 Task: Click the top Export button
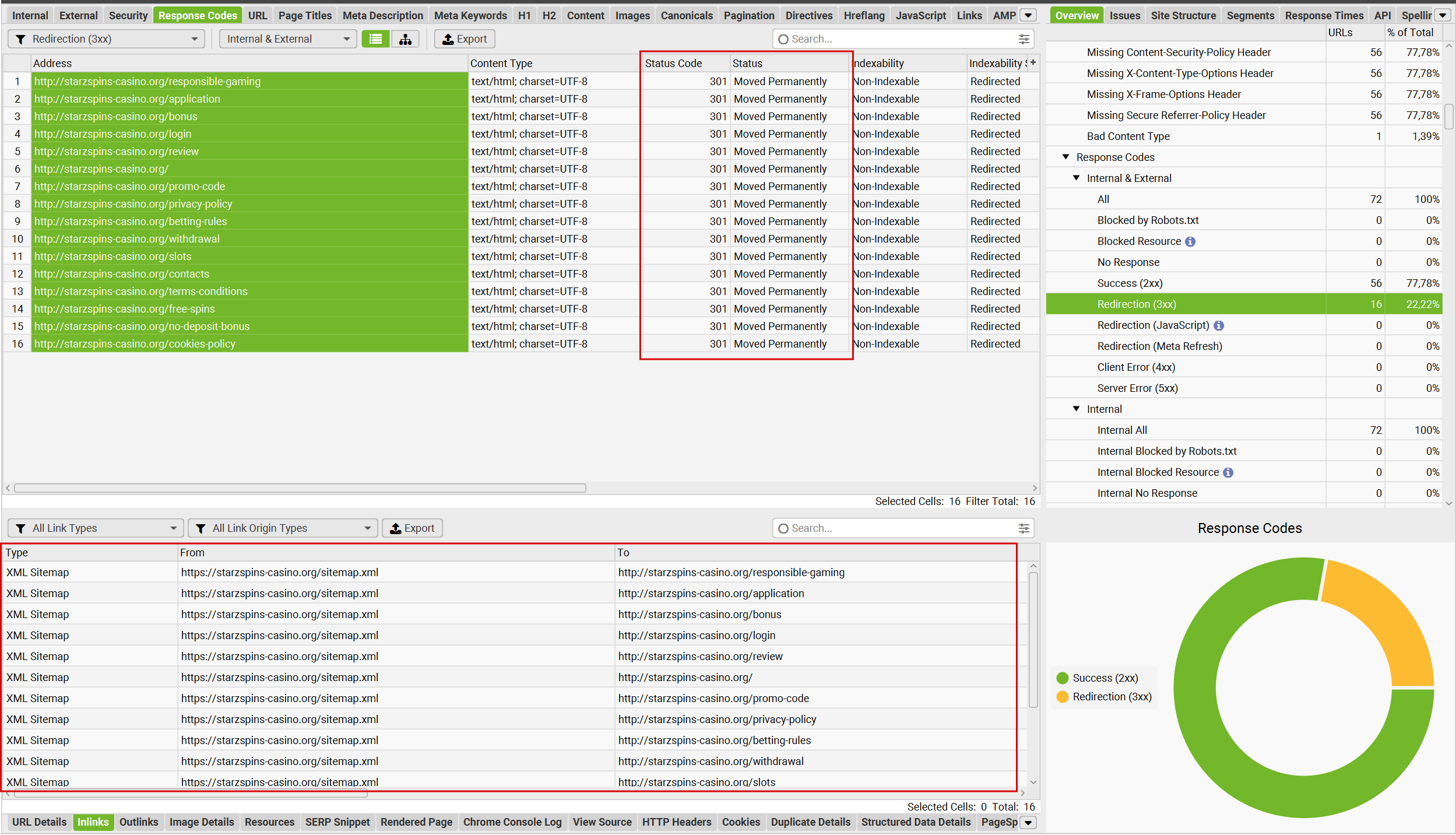[465, 39]
